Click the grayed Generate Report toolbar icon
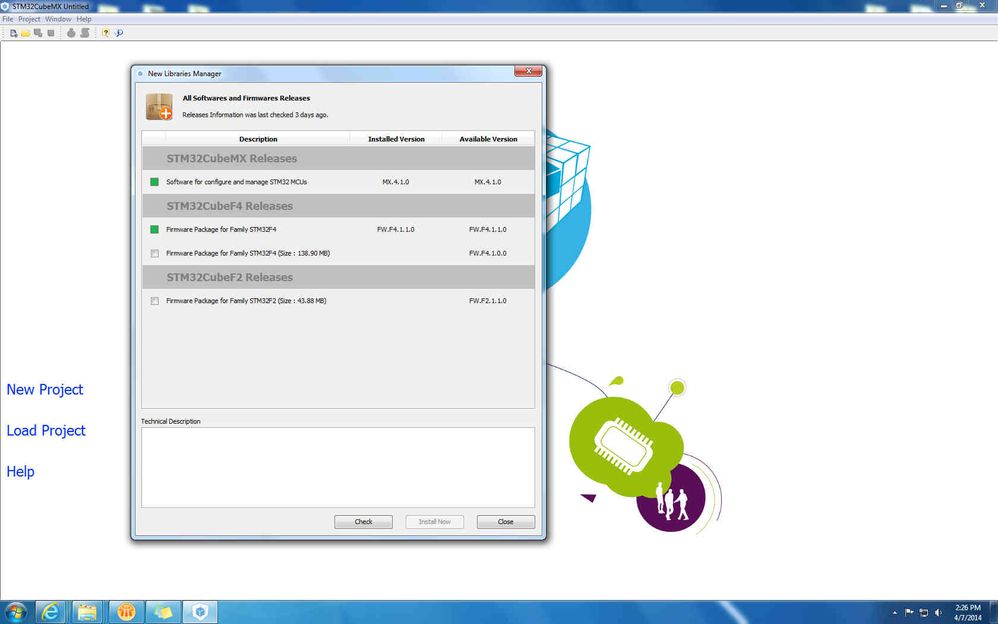This screenshot has width=998, height=624. pos(71,33)
